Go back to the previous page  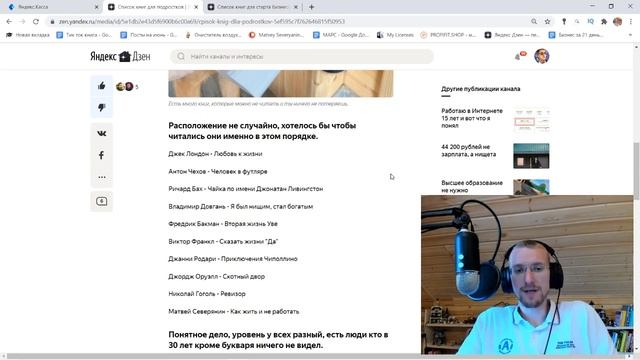(9, 21)
